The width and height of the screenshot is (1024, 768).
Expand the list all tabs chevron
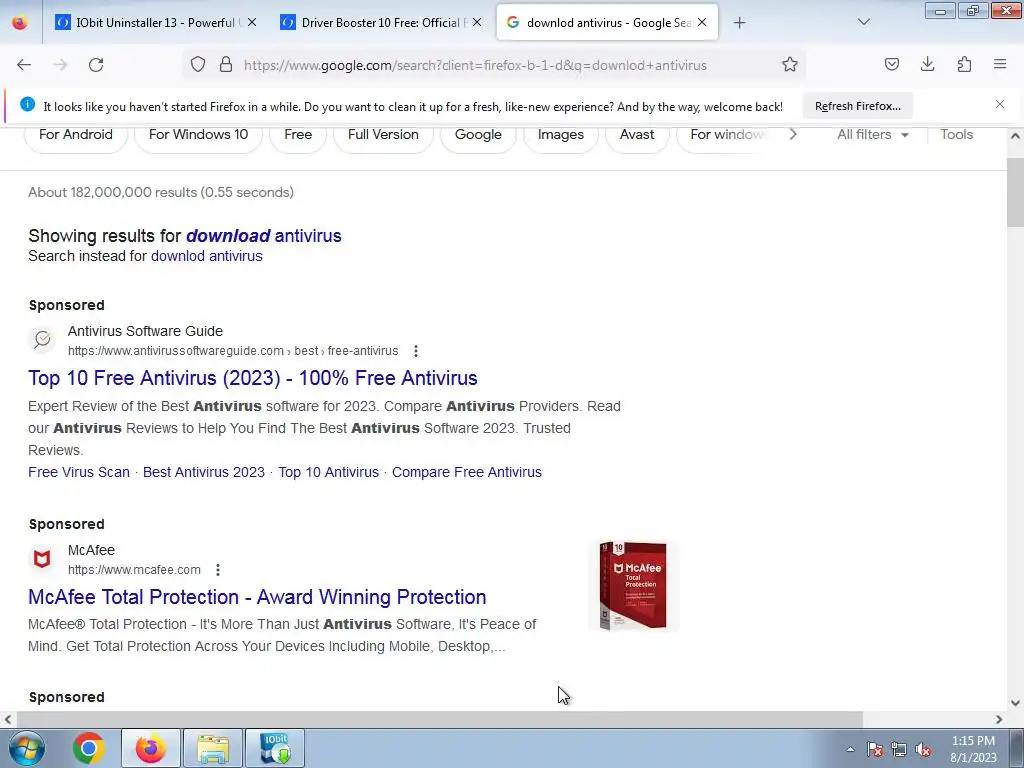point(863,23)
